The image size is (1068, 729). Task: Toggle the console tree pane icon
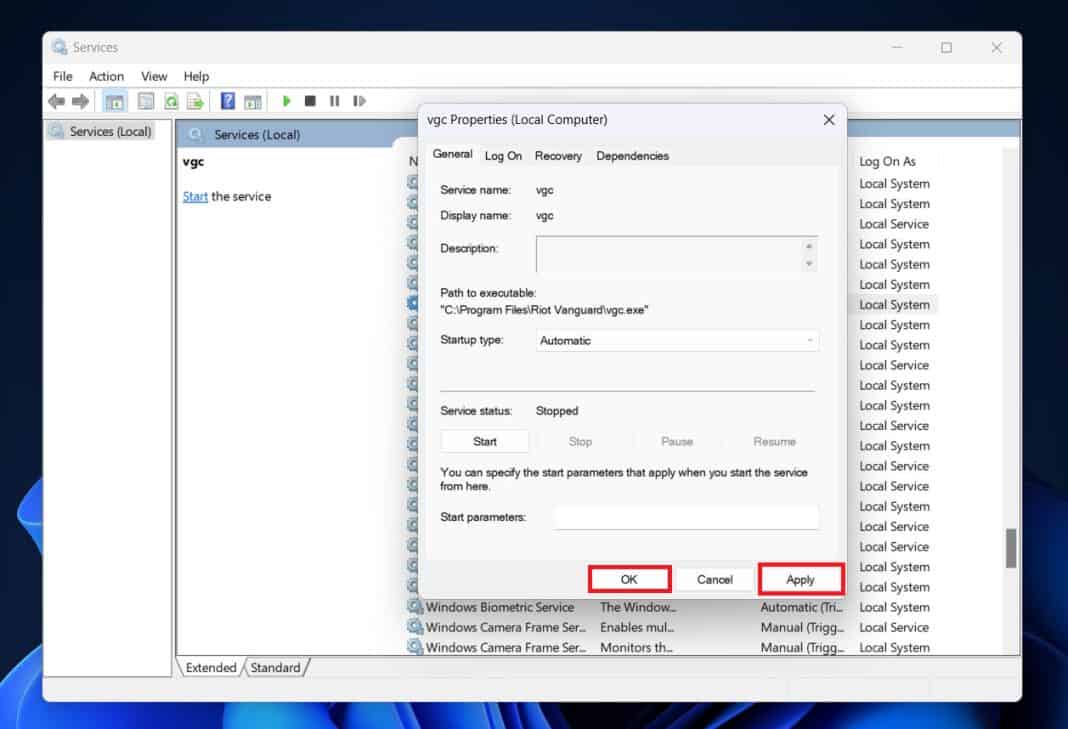114,100
